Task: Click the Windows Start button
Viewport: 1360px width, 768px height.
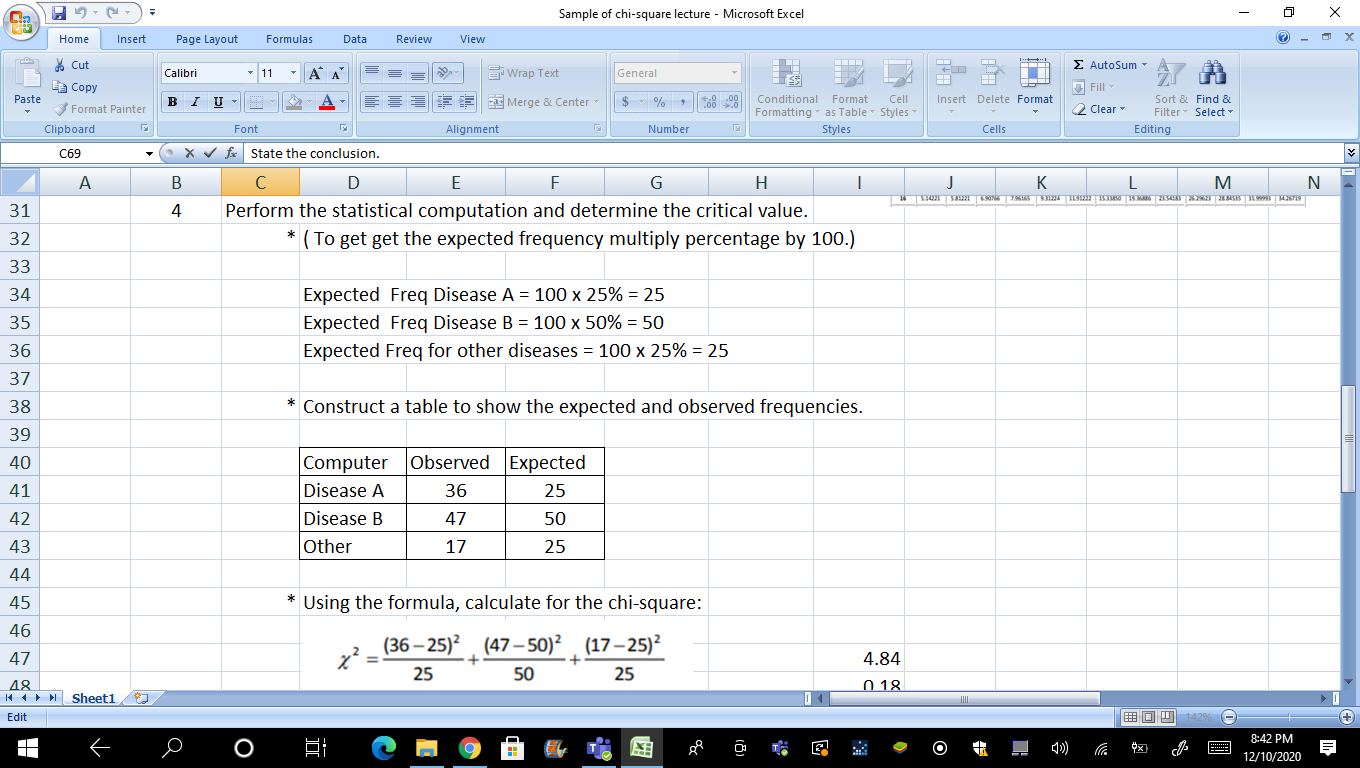Action: pyautogui.click(x=27, y=747)
